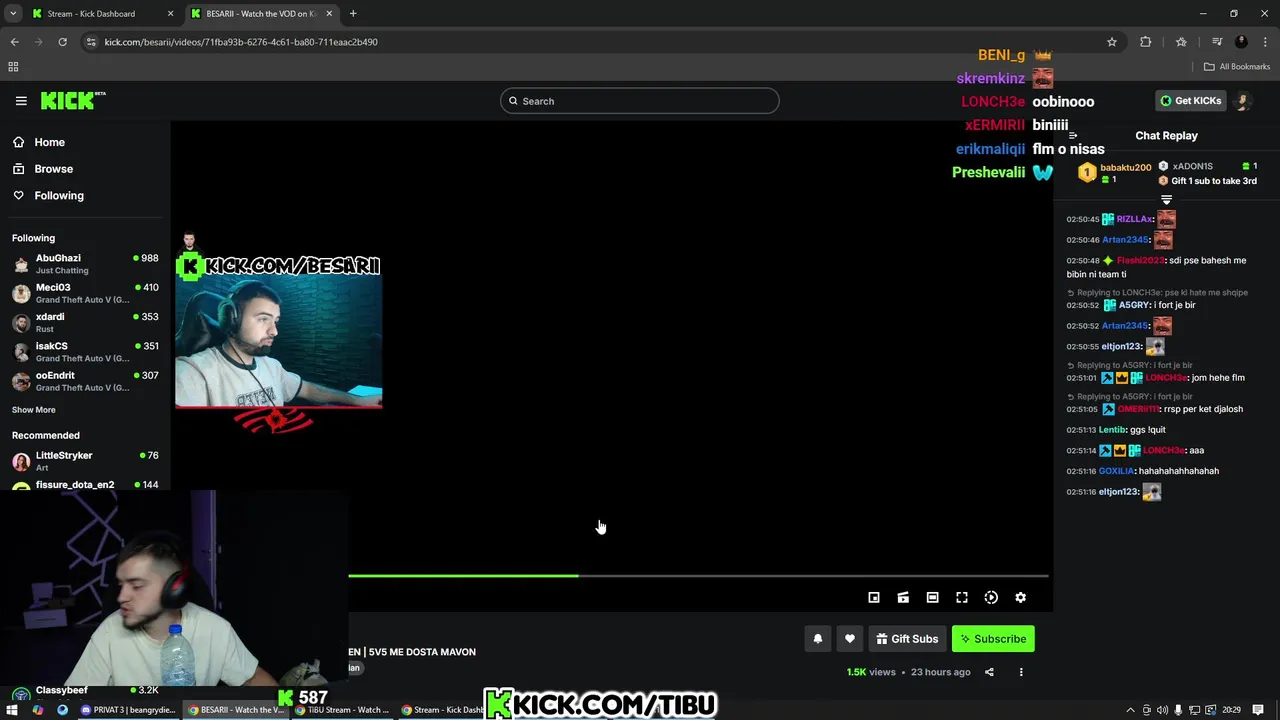Click RIZLLAx username in chat
Image resolution: width=1280 pixels, height=720 pixels.
click(x=1135, y=219)
